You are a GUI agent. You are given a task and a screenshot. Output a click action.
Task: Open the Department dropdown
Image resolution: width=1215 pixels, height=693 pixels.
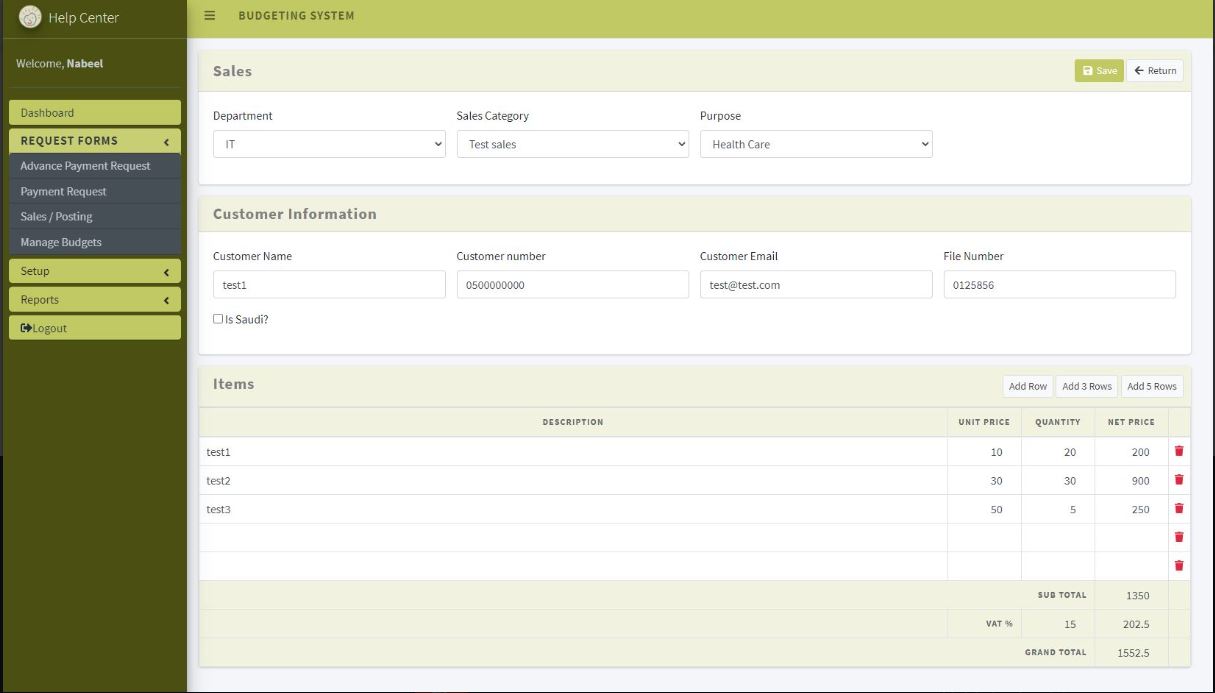(x=329, y=144)
